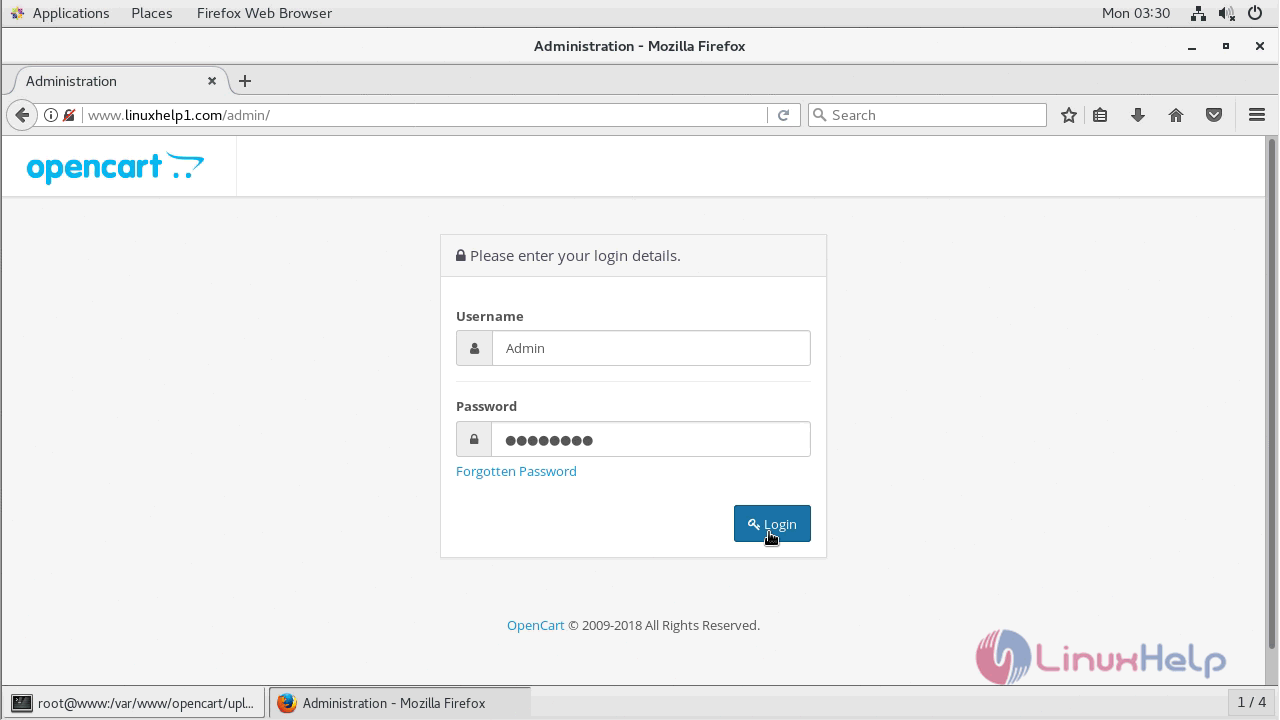Go to Firefox home page icon

1176,115
